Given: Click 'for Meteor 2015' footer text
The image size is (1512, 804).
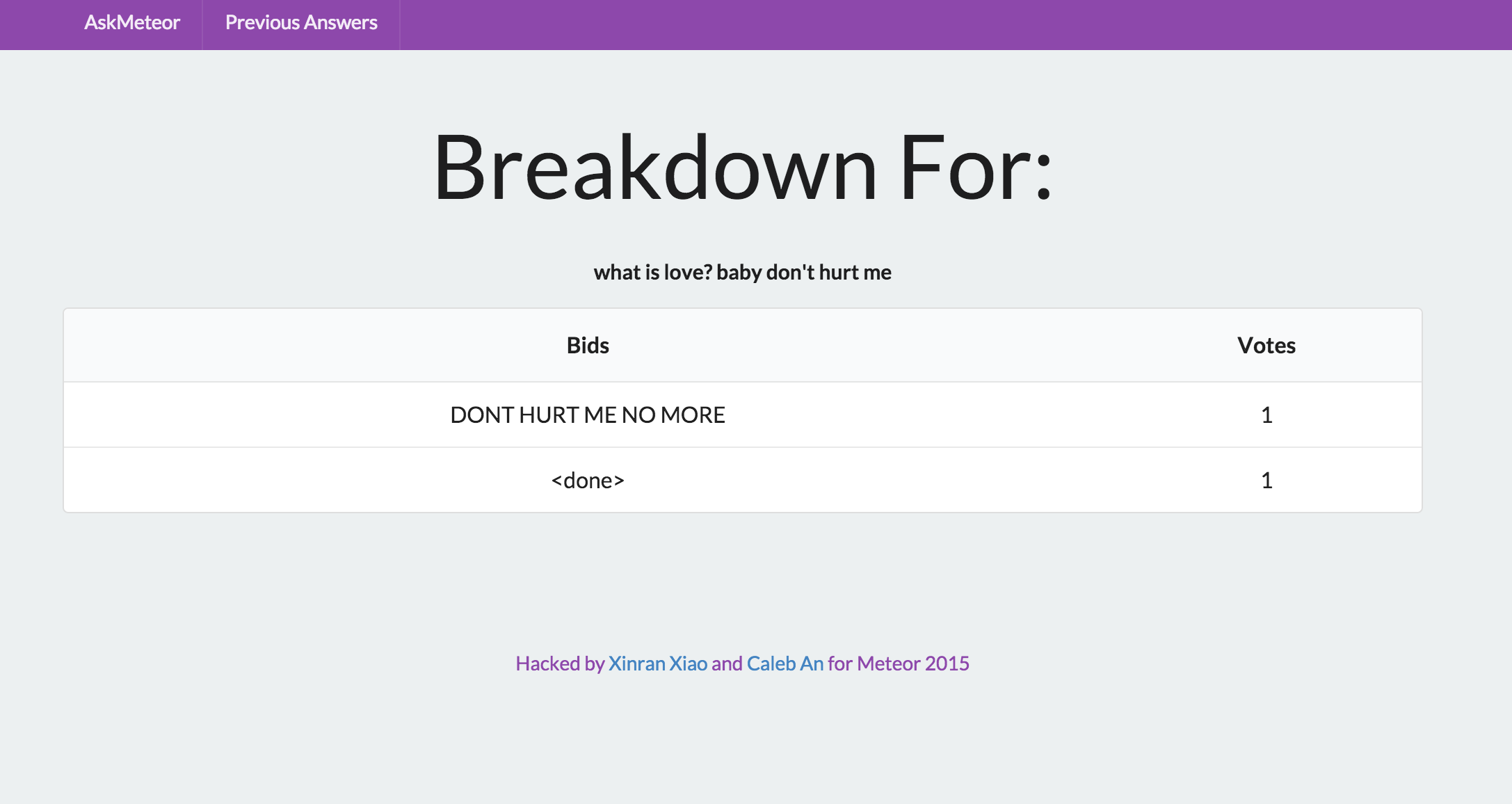Looking at the screenshot, I should (898, 664).
